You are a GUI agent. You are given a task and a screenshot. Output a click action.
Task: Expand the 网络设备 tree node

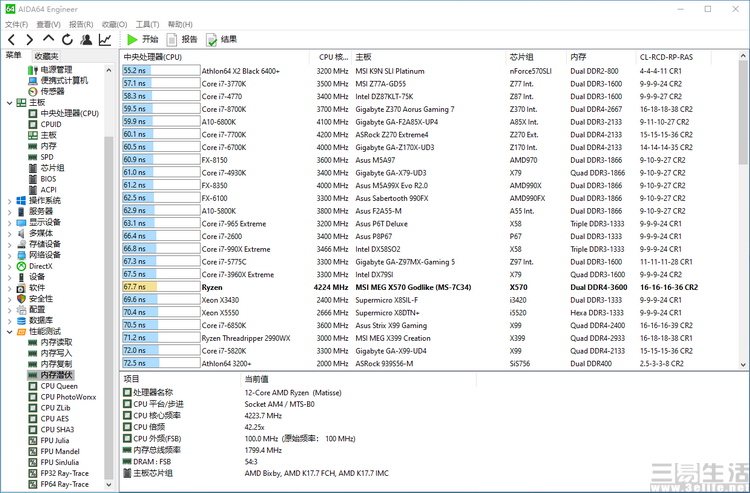click(10, 255)
